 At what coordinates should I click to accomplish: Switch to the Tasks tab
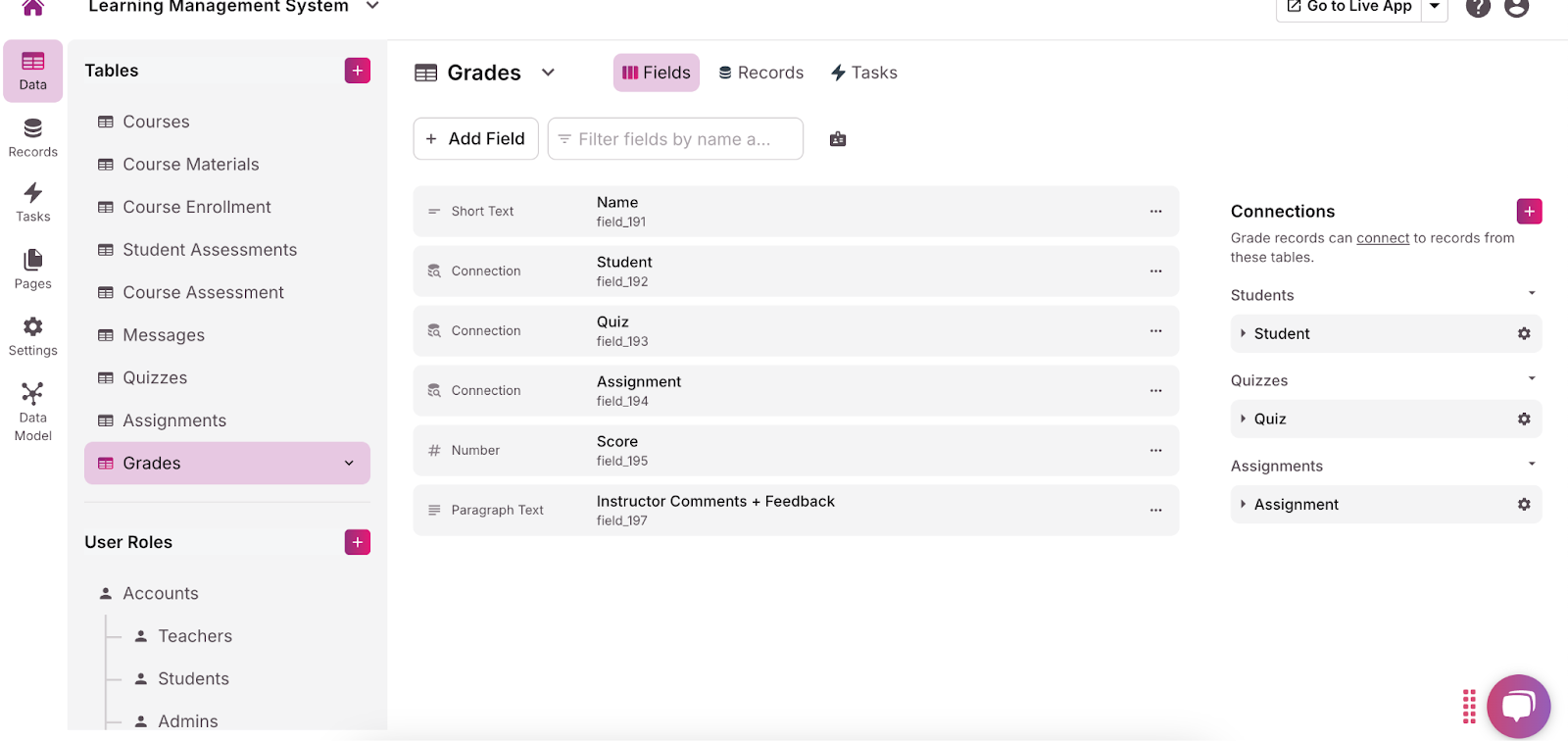pos(863,73)
